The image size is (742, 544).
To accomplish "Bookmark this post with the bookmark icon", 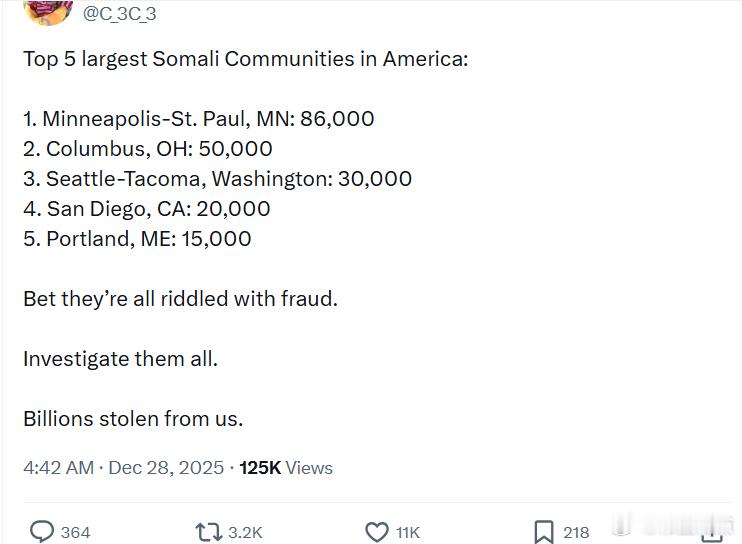I will tap(543, 531).
